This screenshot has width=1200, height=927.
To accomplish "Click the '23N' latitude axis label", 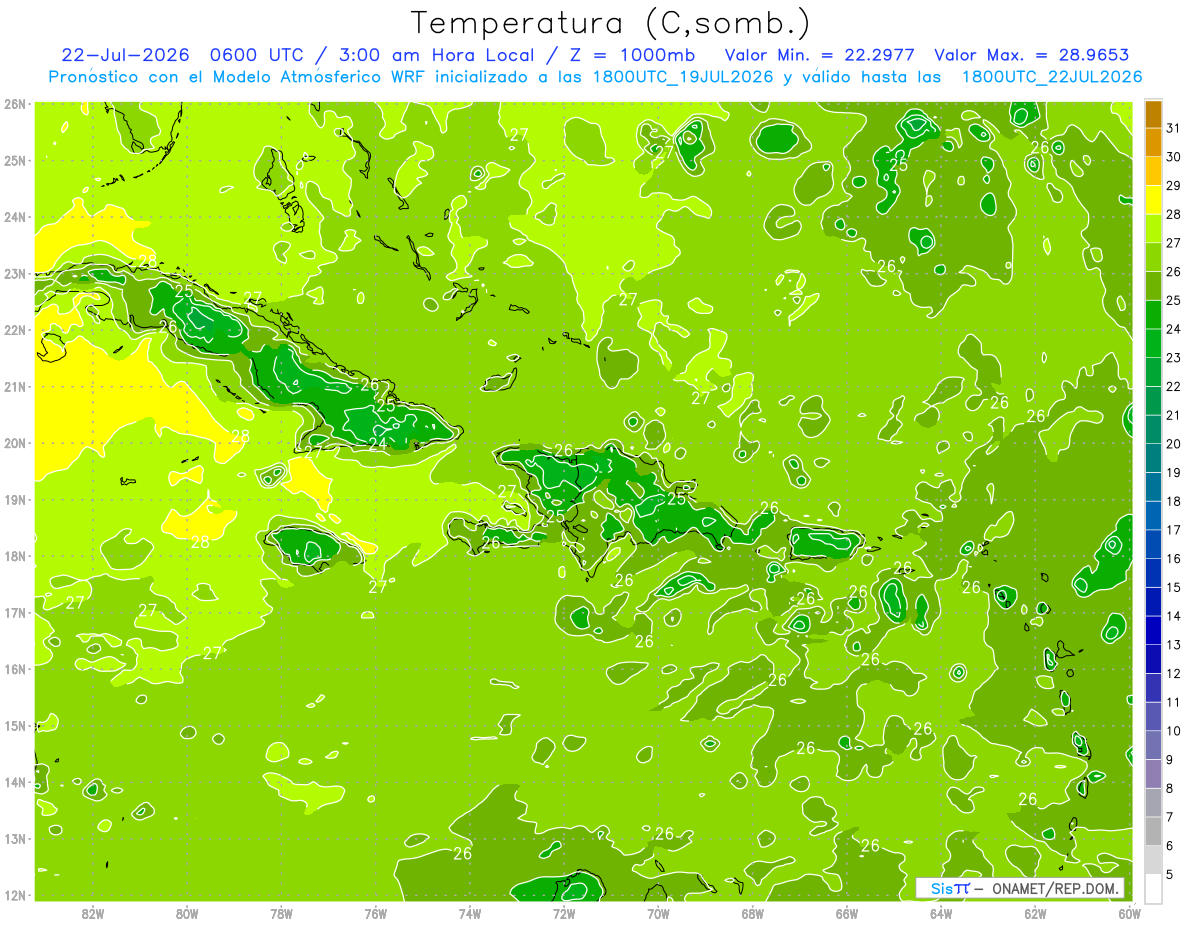I will tap(14, 273).
